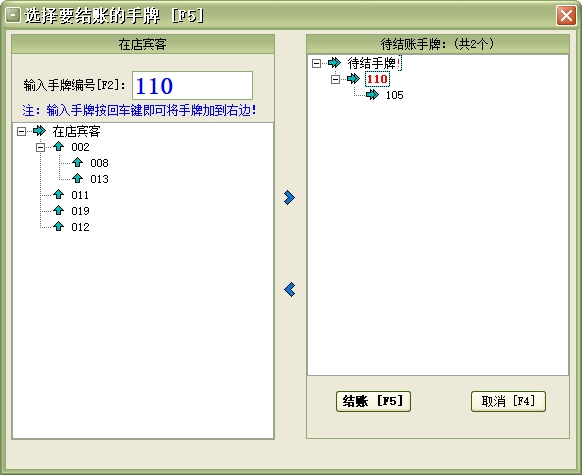Click the 结账 [F5] checkout button
The width and height of the screenshot is (582, 475).
373,401
